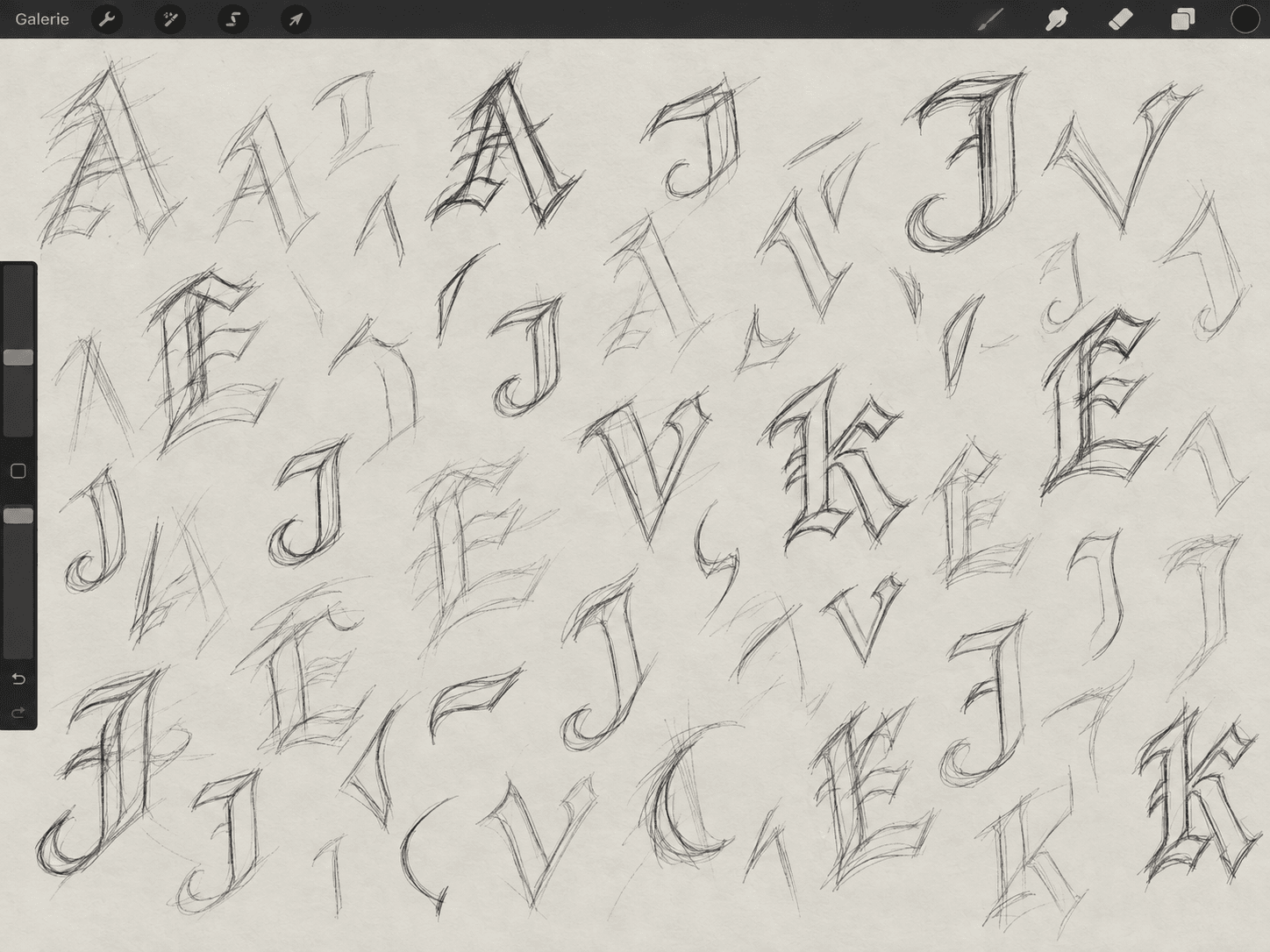This screenshot has width=1270, height=952.
Task: Redo the last undone stroke
Action: (x=18, y=714)
